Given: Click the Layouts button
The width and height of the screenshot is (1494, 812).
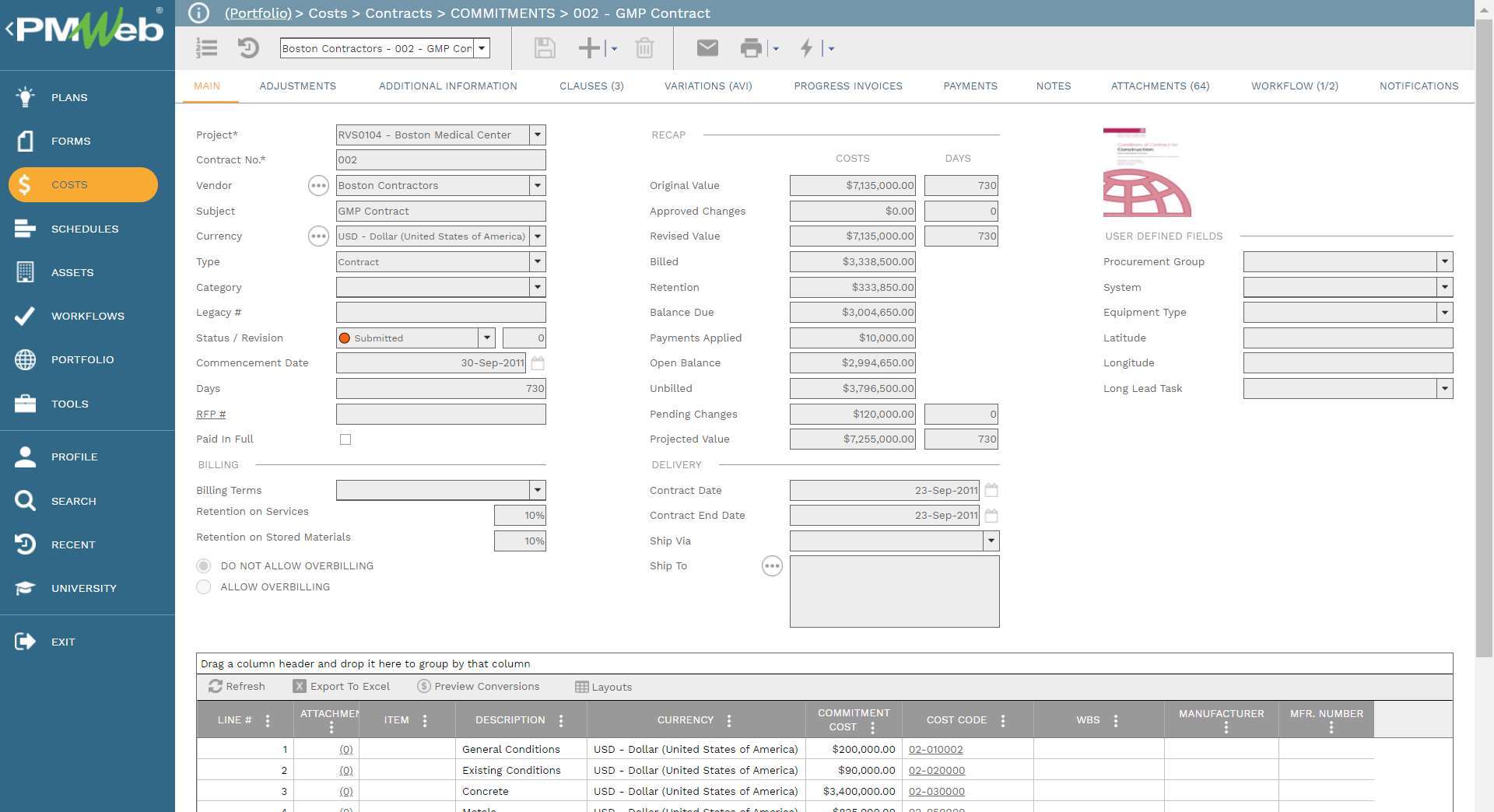Looking at the screenshot, I should 603,687.
